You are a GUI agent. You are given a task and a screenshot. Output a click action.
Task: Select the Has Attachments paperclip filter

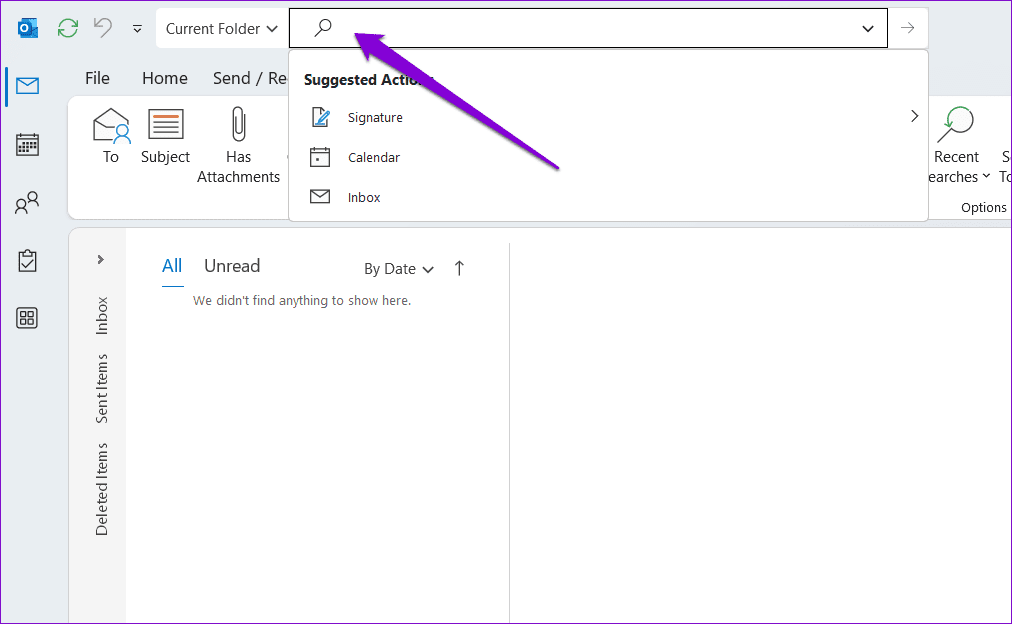[238, 135]
